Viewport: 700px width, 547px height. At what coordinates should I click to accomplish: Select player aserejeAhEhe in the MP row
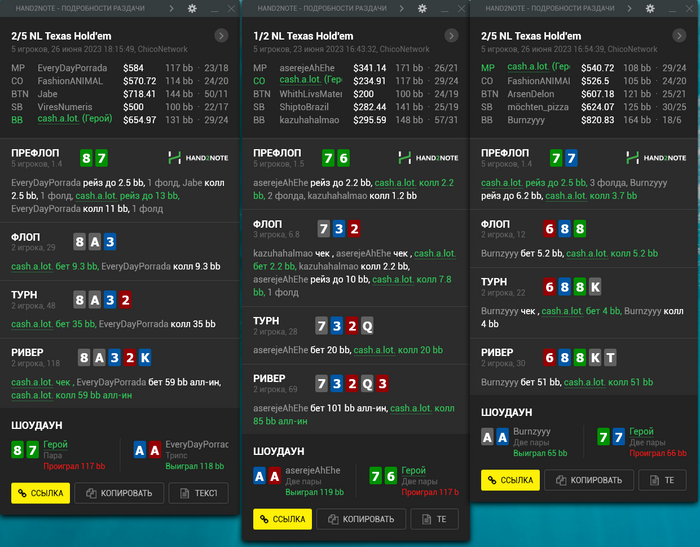307,68
